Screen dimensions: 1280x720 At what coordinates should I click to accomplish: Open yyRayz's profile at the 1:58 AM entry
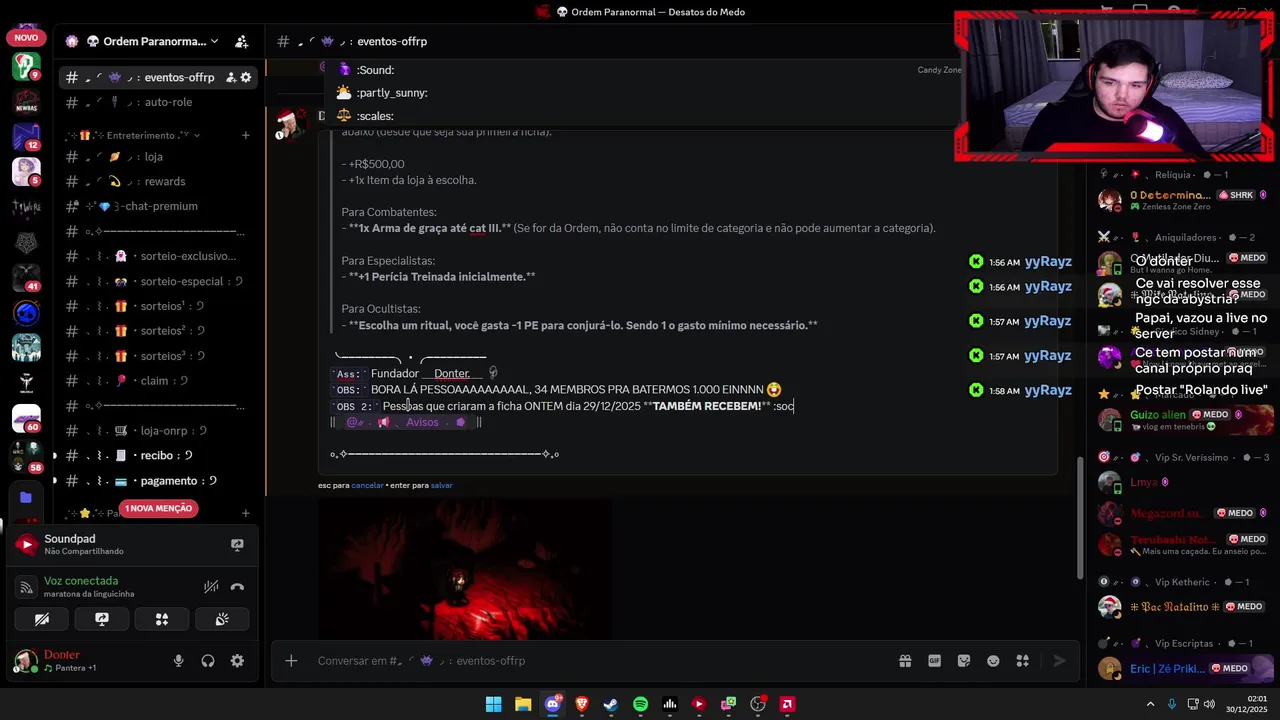(x=1048, y=390)
